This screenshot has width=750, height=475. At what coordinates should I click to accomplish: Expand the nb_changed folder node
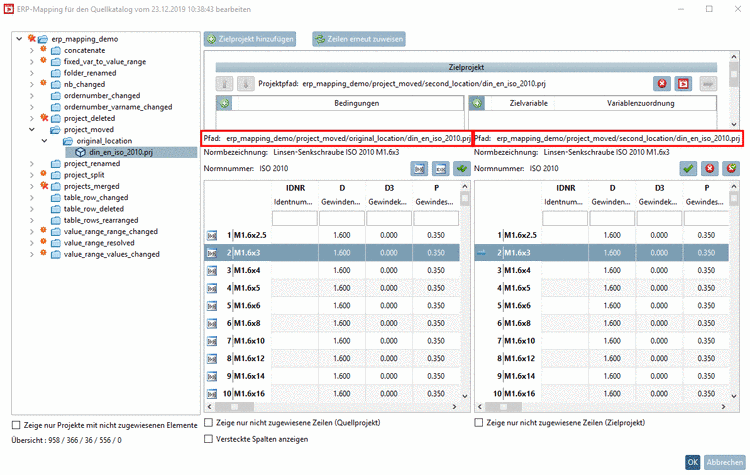tap(32, 84)
